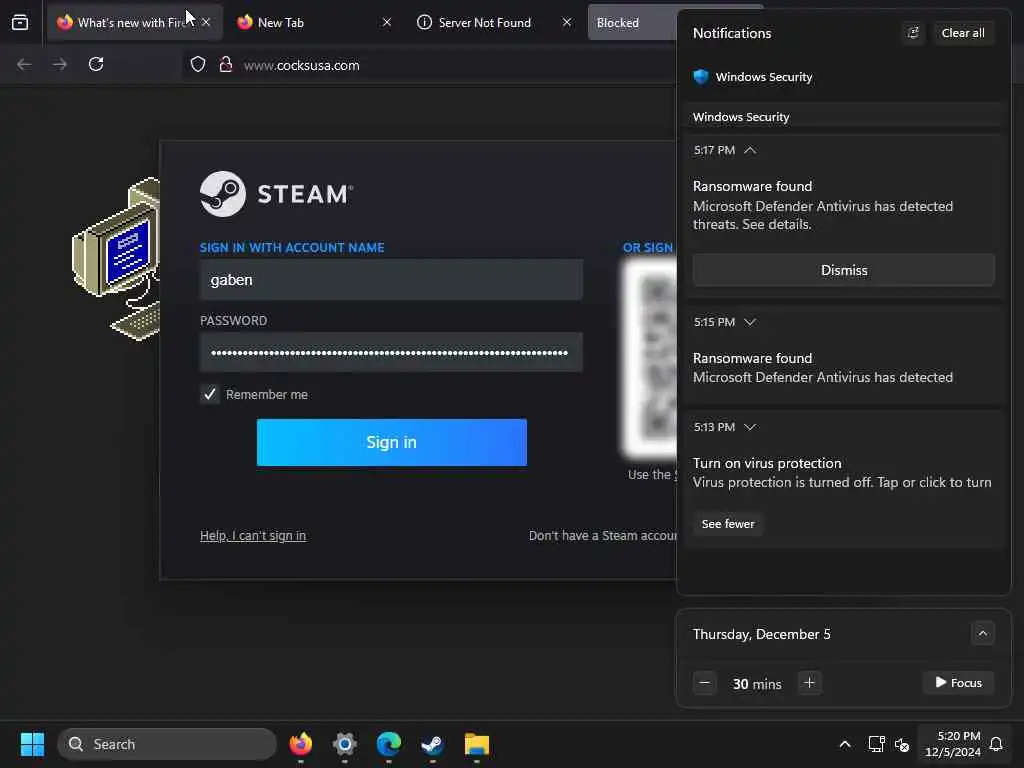Viewport: 1024px width, 768px height.
Task: Open the Windows Start menu
Action: click(32, 744)
